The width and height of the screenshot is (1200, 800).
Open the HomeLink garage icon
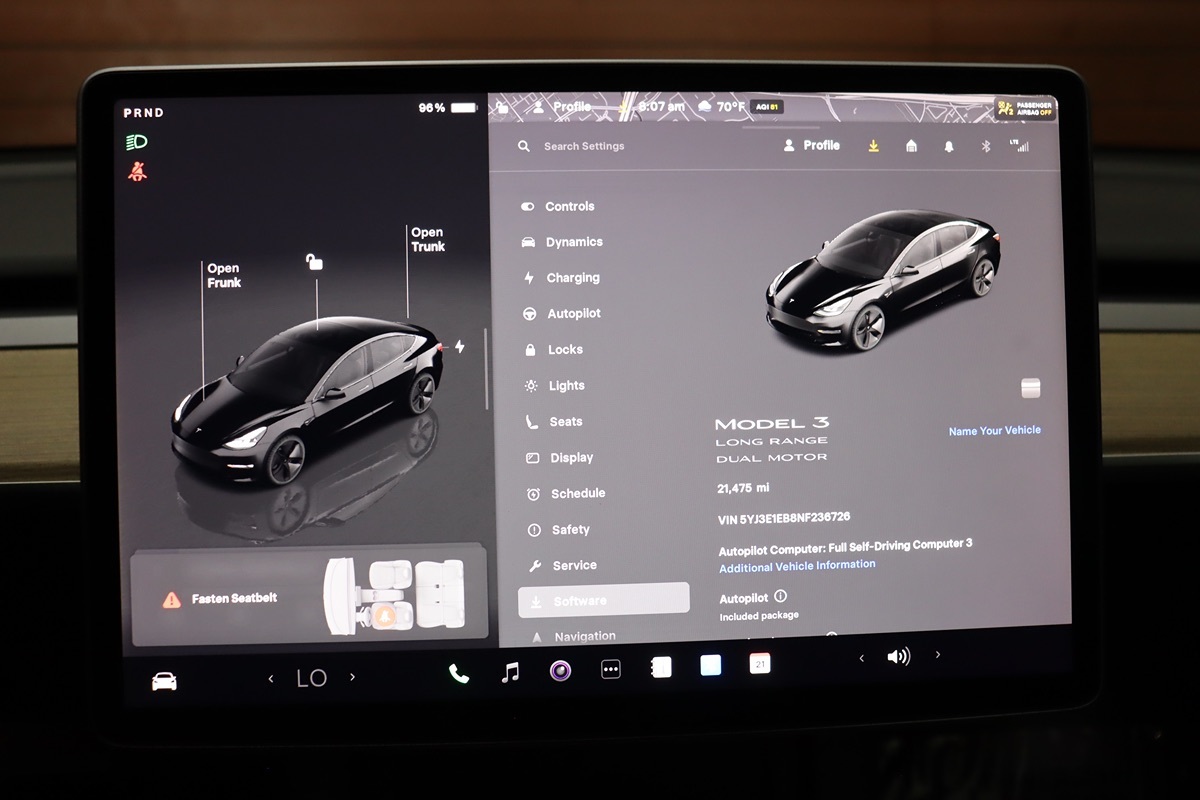[911, 146]
